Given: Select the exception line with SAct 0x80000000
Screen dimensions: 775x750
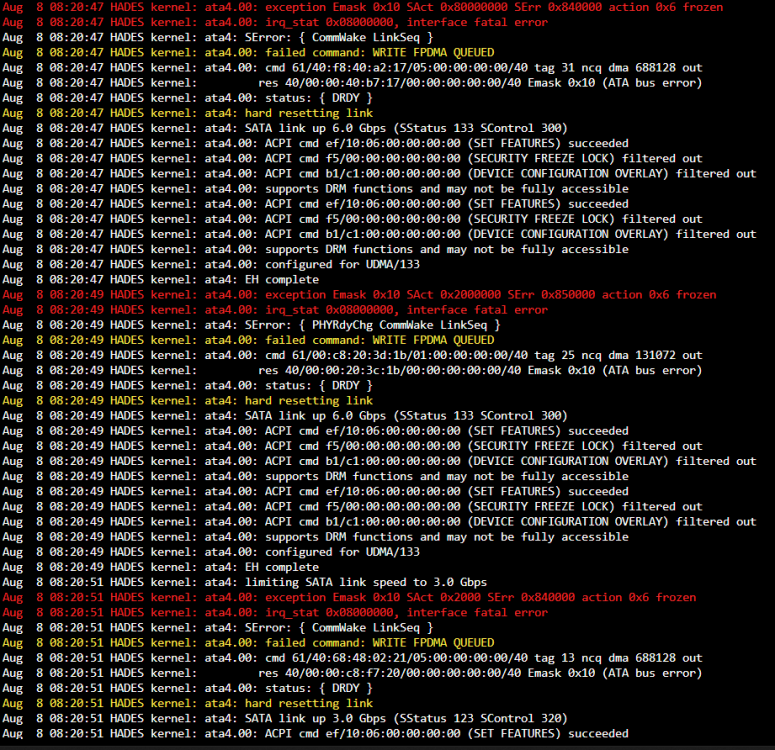Looking at the screenshot, I should tap(362, 7).
